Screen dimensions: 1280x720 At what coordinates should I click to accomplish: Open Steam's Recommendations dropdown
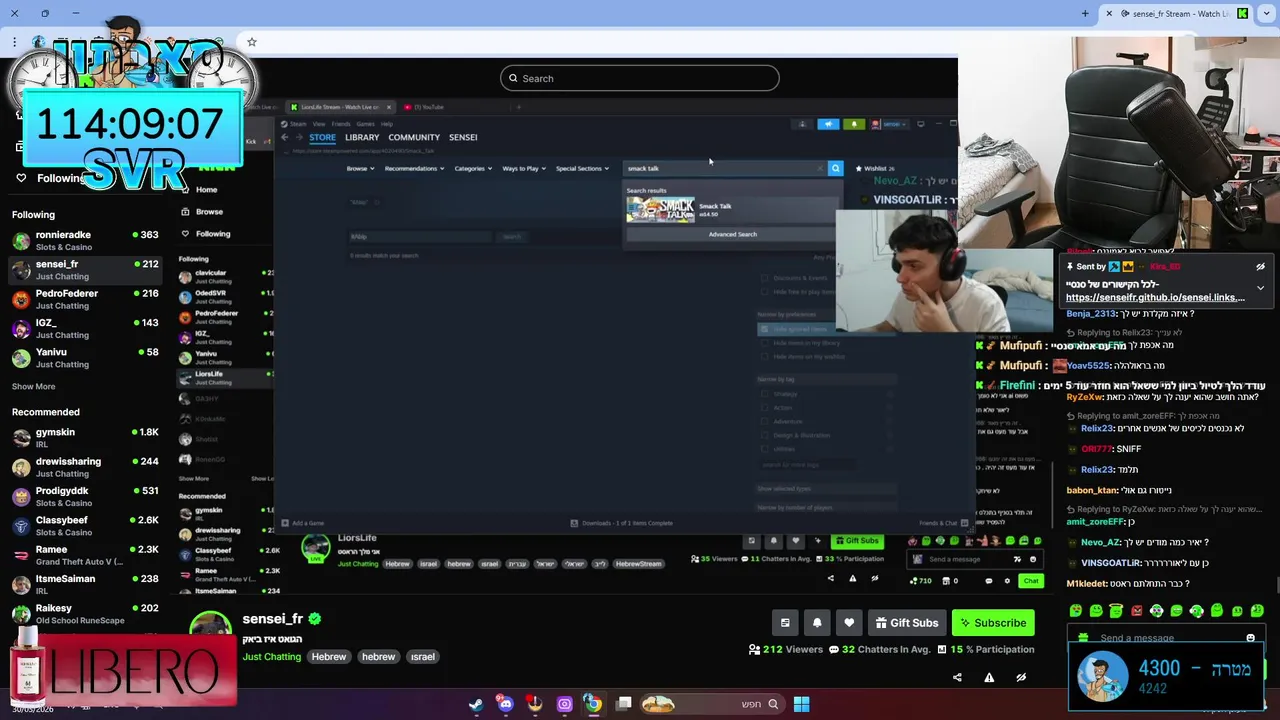click(414, 168)
